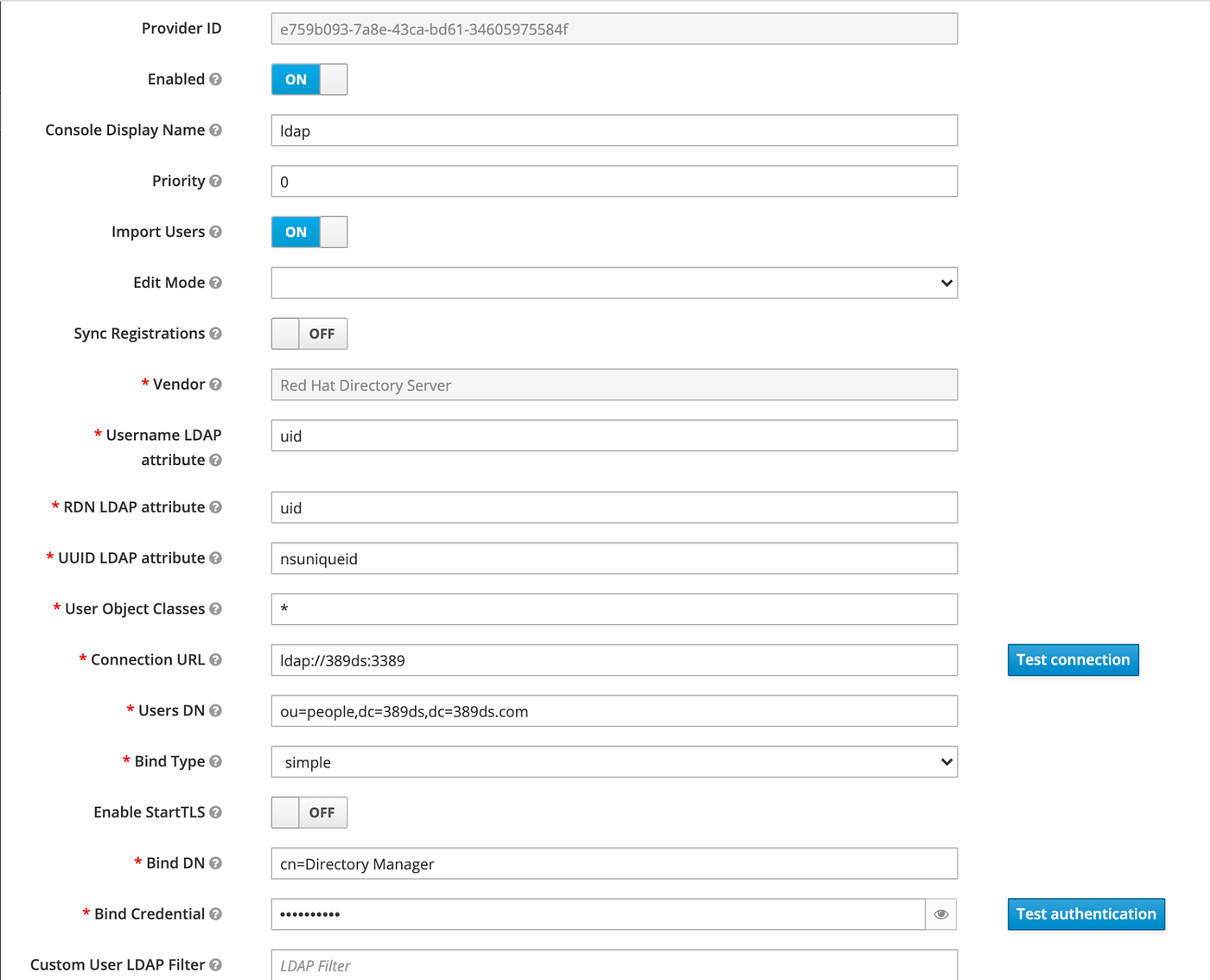The image size is (1210, 980).
Task: Click help icon beside Custom User LDAP Filter
Action: tap(216, 964)
